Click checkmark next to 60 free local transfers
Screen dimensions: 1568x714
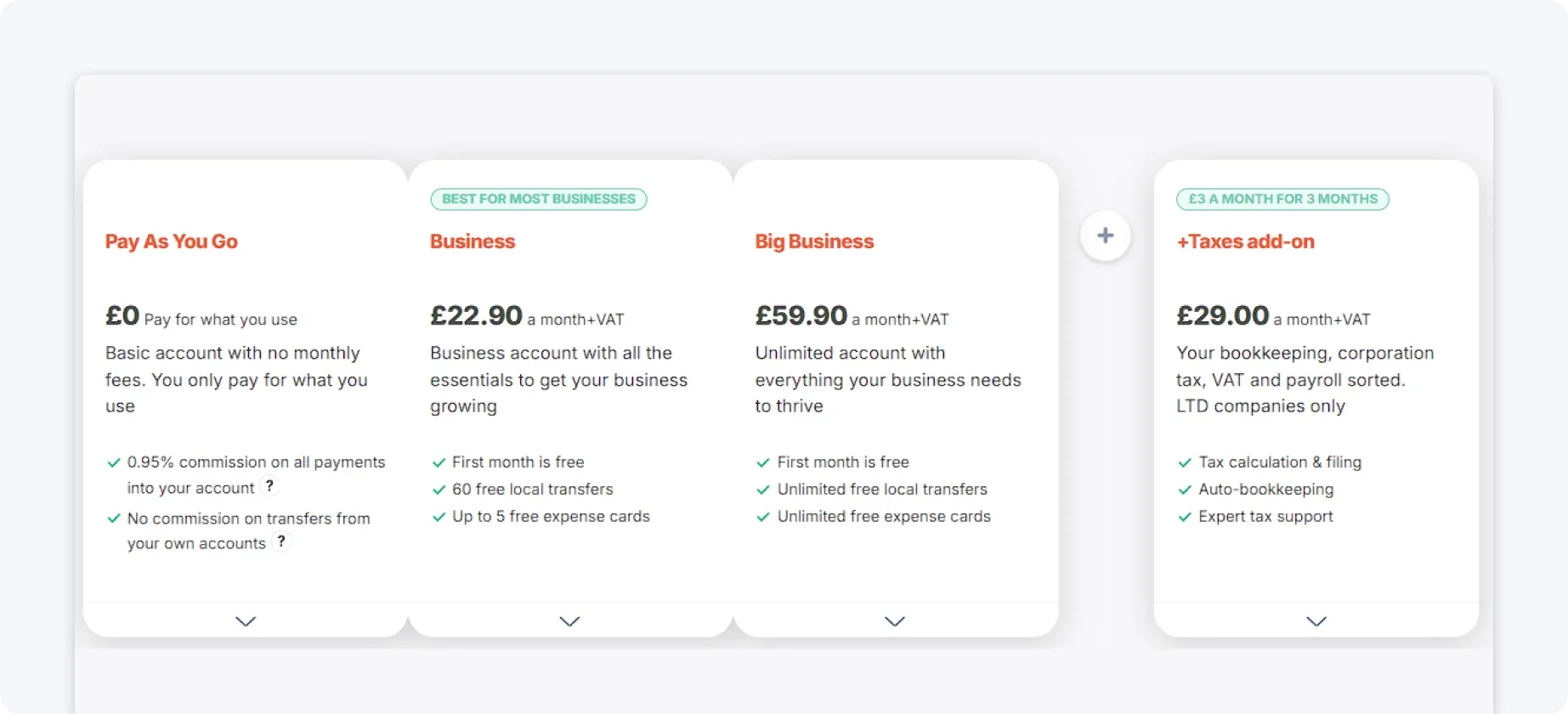pos(439,490)
